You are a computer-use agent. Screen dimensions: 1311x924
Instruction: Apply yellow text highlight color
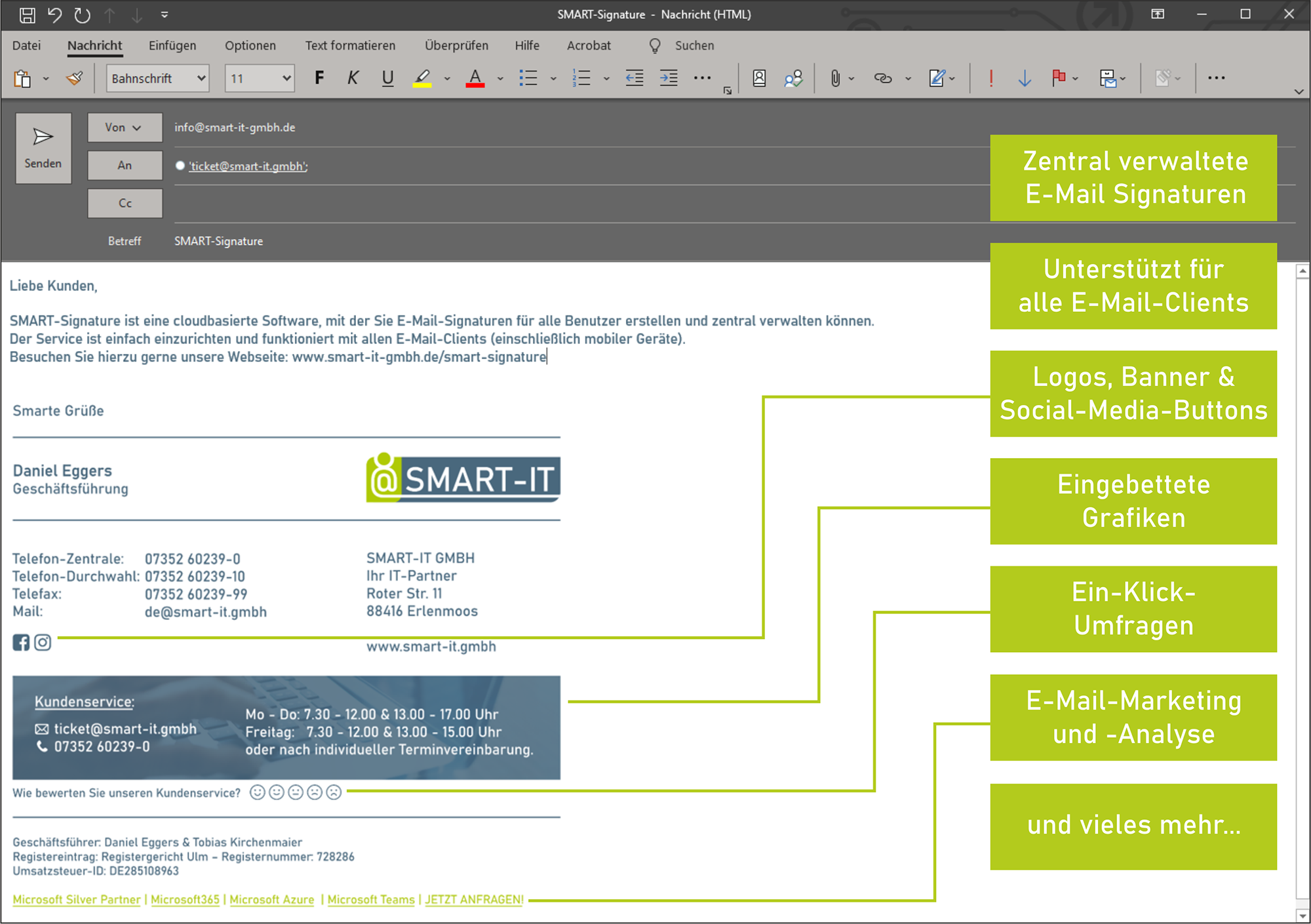(422, 79)
